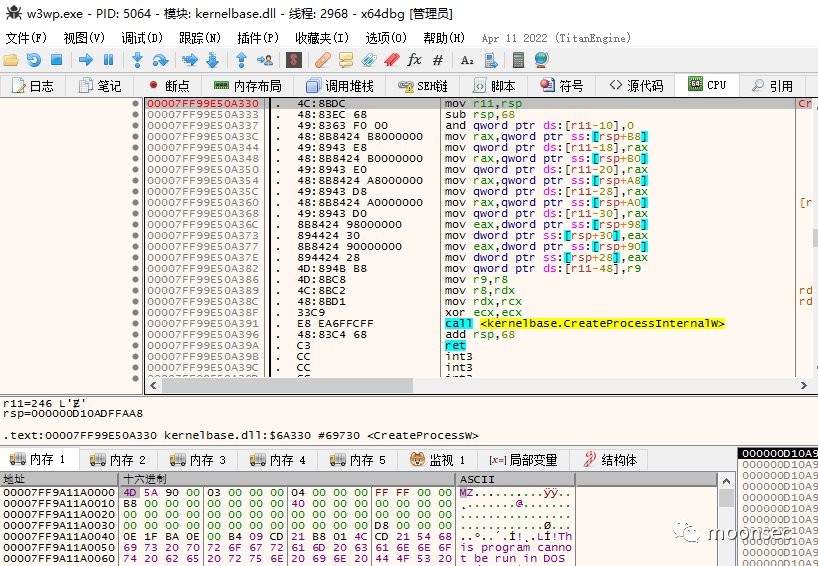
Task: Select the call kernelbase.CreateProcessInternalW instruction
Action: (584, 323)
